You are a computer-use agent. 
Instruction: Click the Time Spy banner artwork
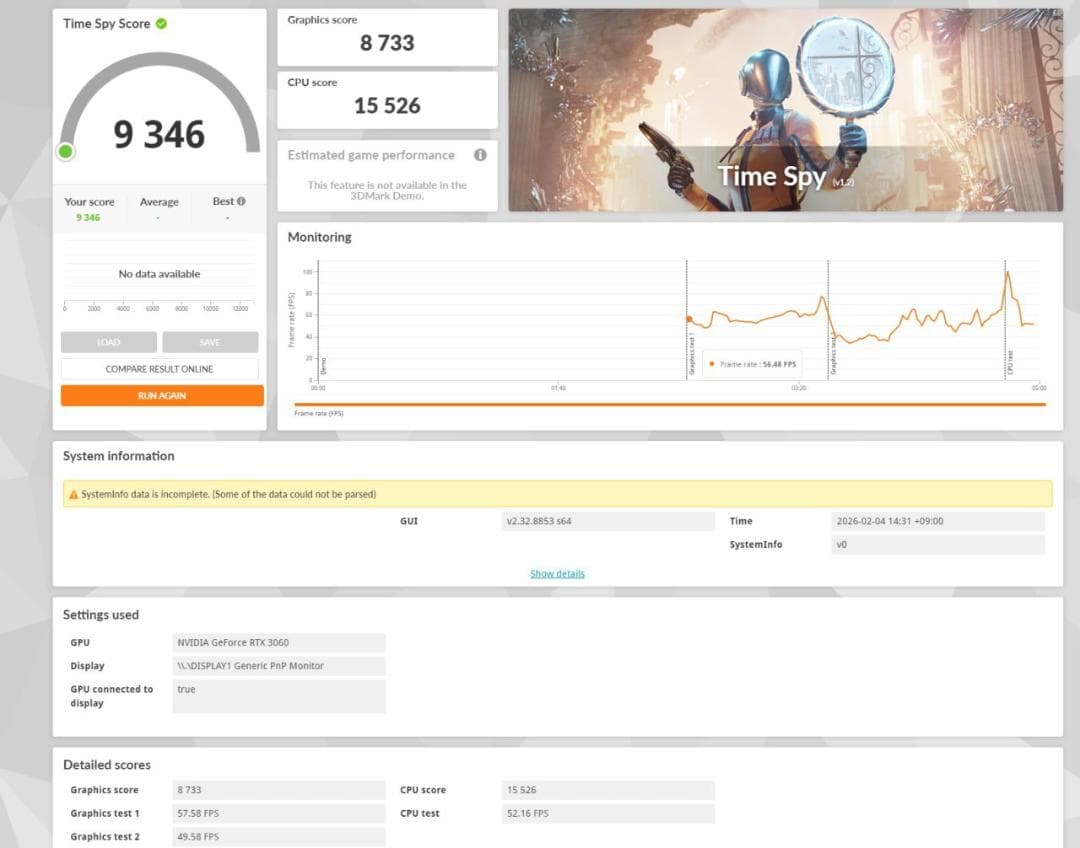point(785,109)
